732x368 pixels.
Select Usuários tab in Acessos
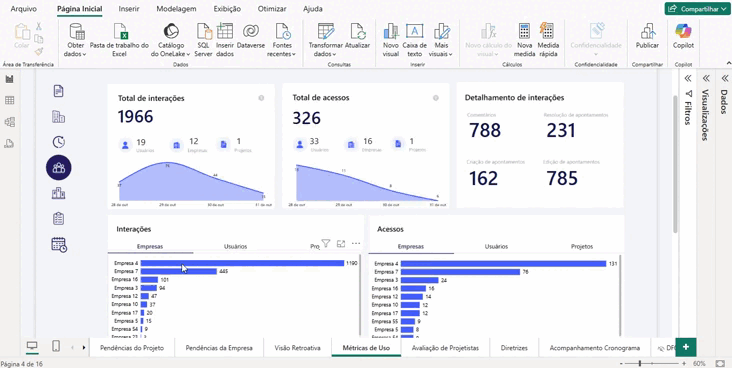pyautogui.click(x=496, y=247)
